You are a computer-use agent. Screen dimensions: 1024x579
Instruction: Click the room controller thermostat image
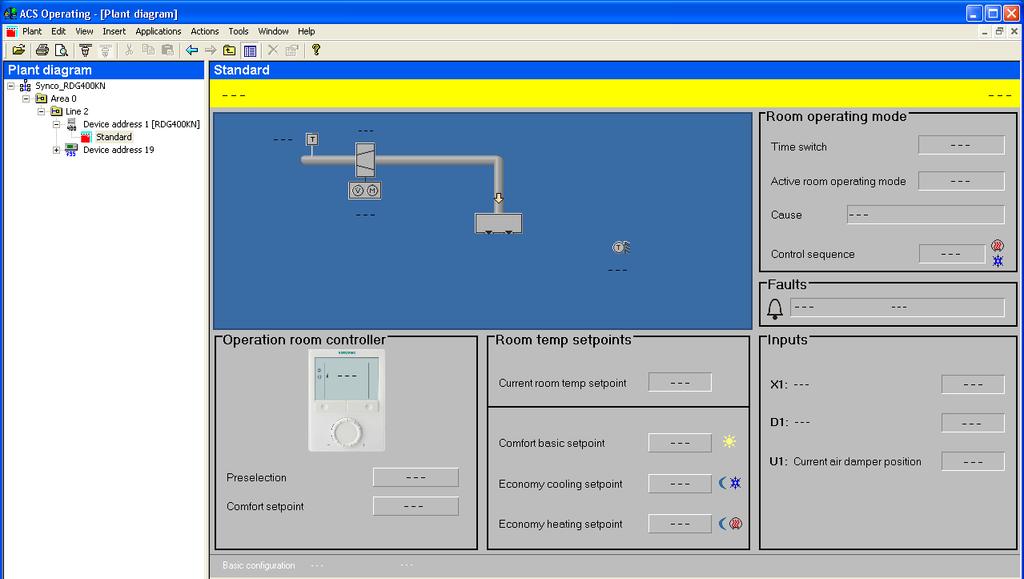click(x=346, y=400)
